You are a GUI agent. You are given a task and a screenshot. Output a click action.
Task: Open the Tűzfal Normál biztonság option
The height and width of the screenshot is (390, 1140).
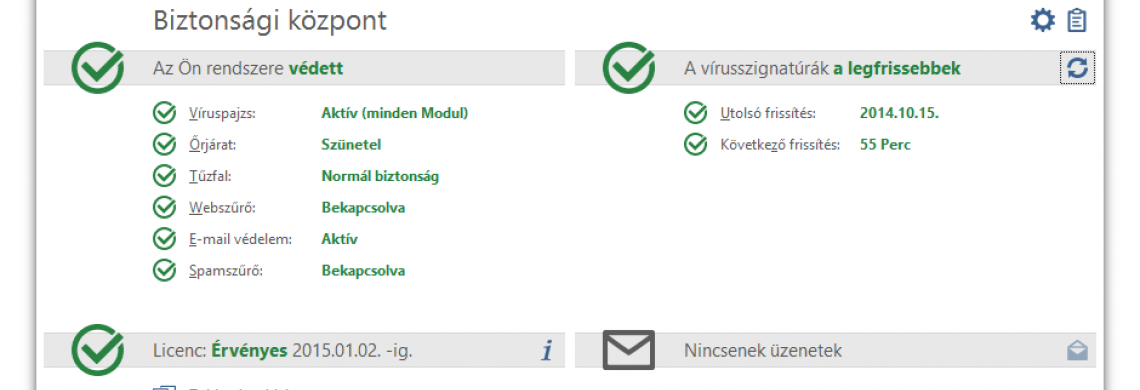click(380, 176)
